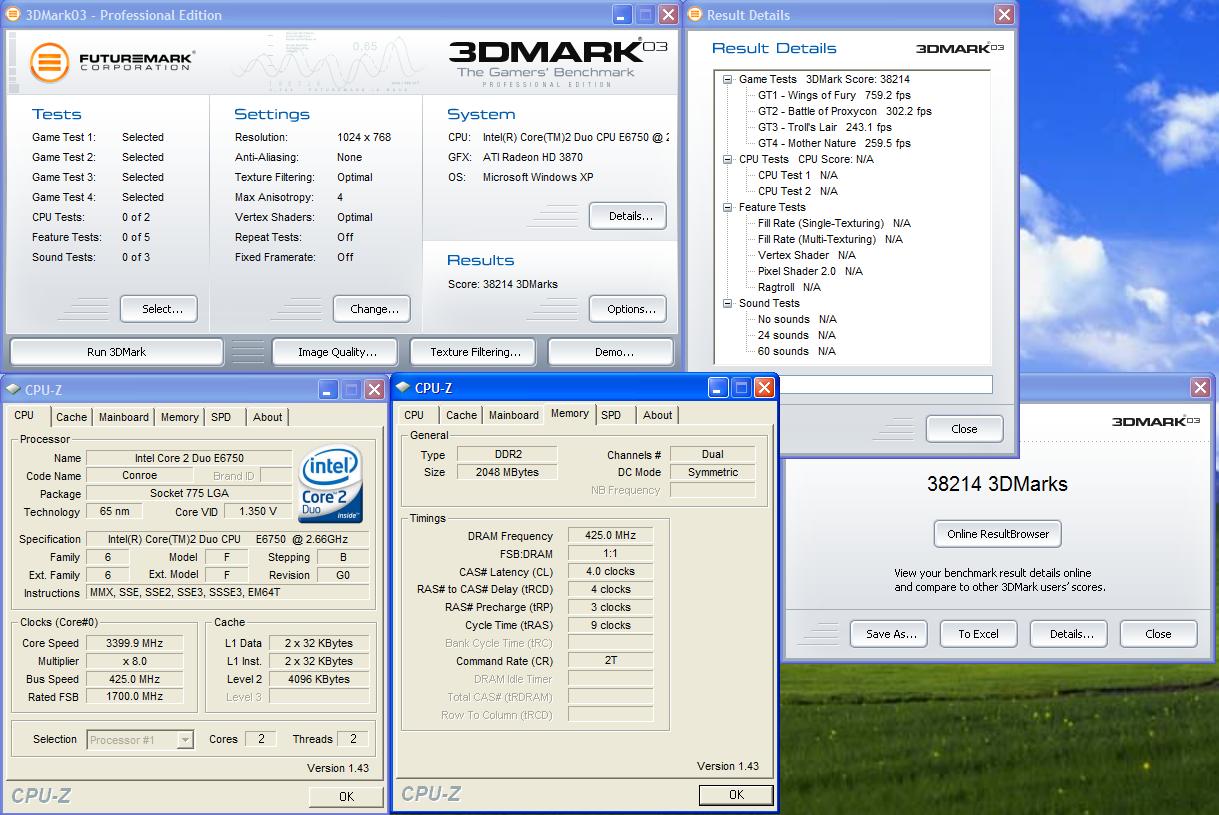
Task: Close the 38214 3DMarks score dialog
Action: [x=1158, y=634]
